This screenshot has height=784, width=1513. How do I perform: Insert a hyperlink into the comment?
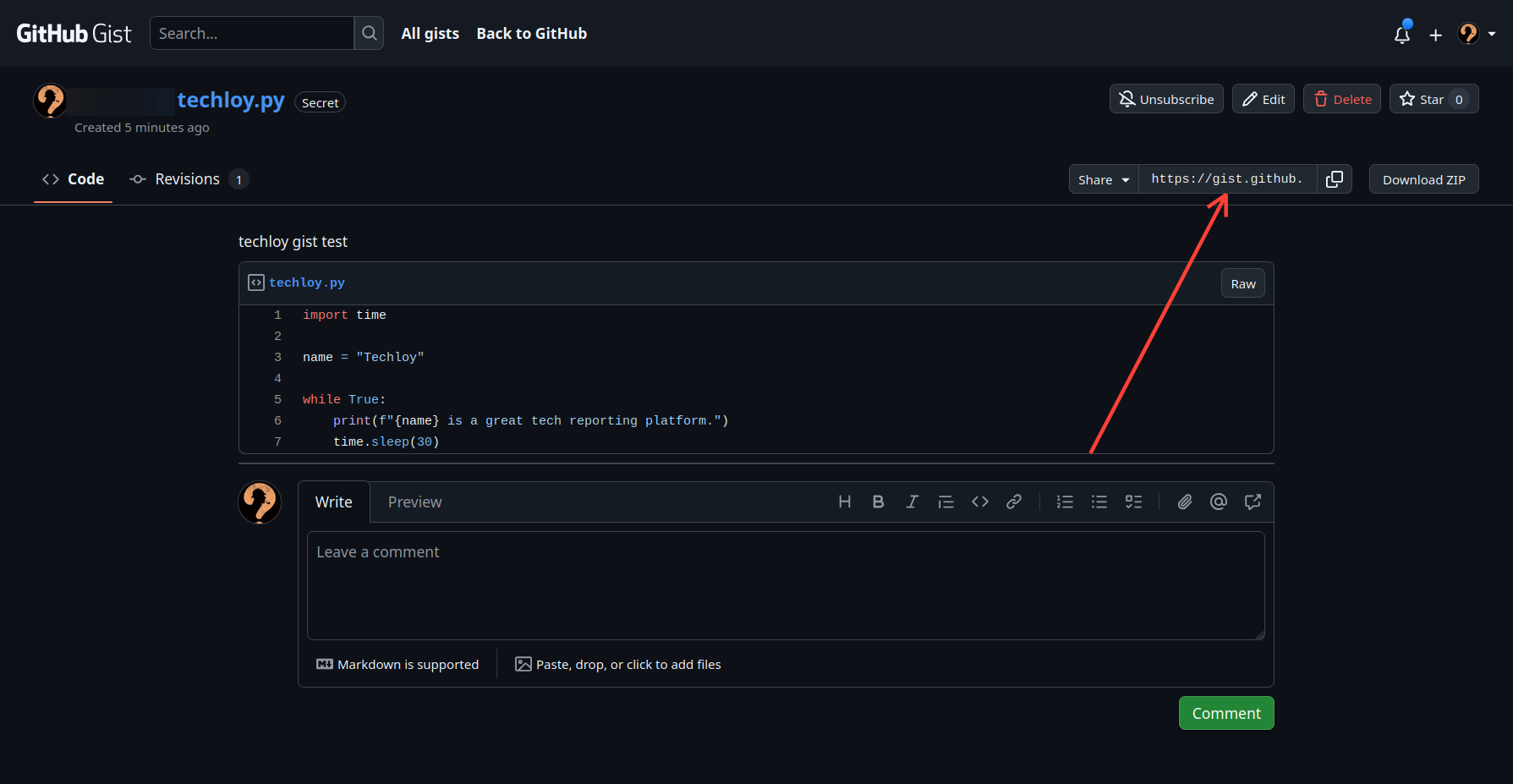point(1013,502)
